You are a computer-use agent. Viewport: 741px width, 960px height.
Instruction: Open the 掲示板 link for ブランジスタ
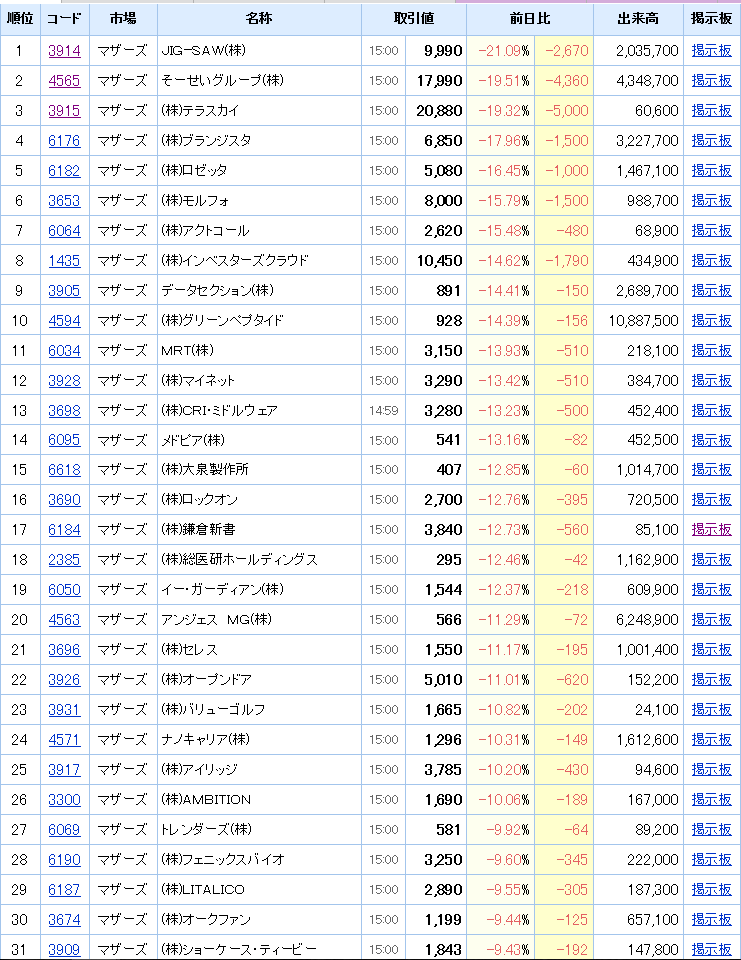click(712, 141)
